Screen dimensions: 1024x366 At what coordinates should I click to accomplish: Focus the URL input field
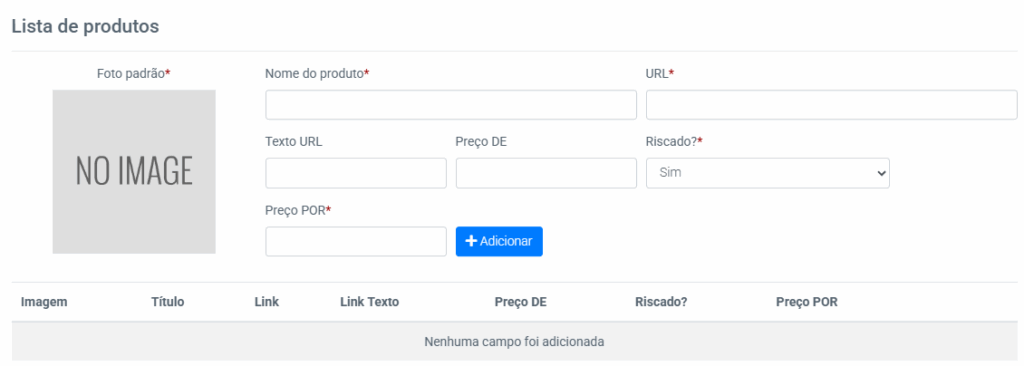point(831,105)
